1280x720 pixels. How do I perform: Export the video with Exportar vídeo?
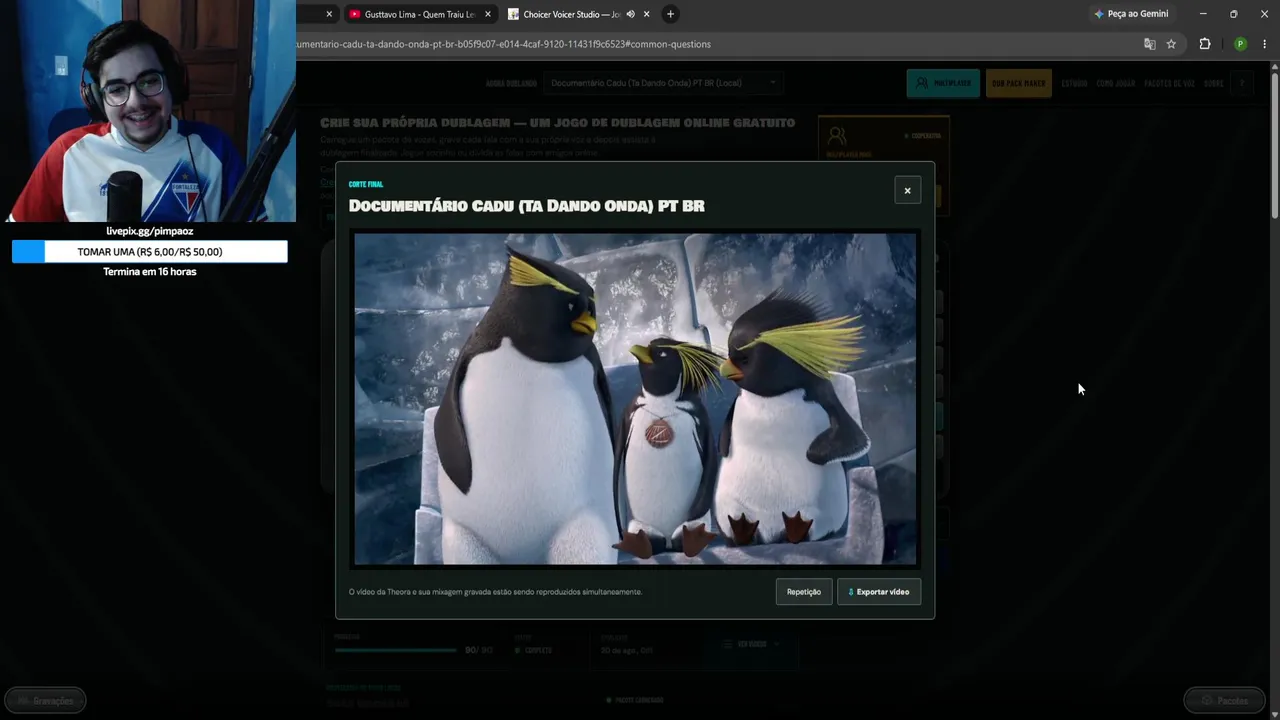879,592
